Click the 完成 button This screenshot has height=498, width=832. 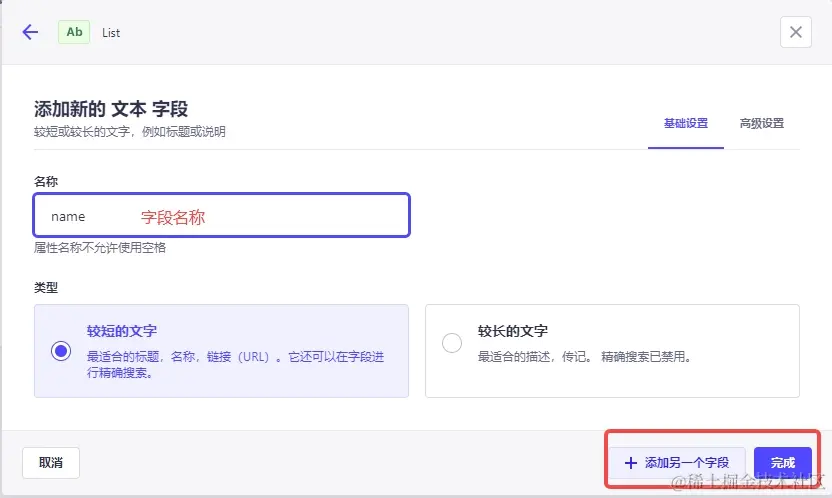point(782,463)
